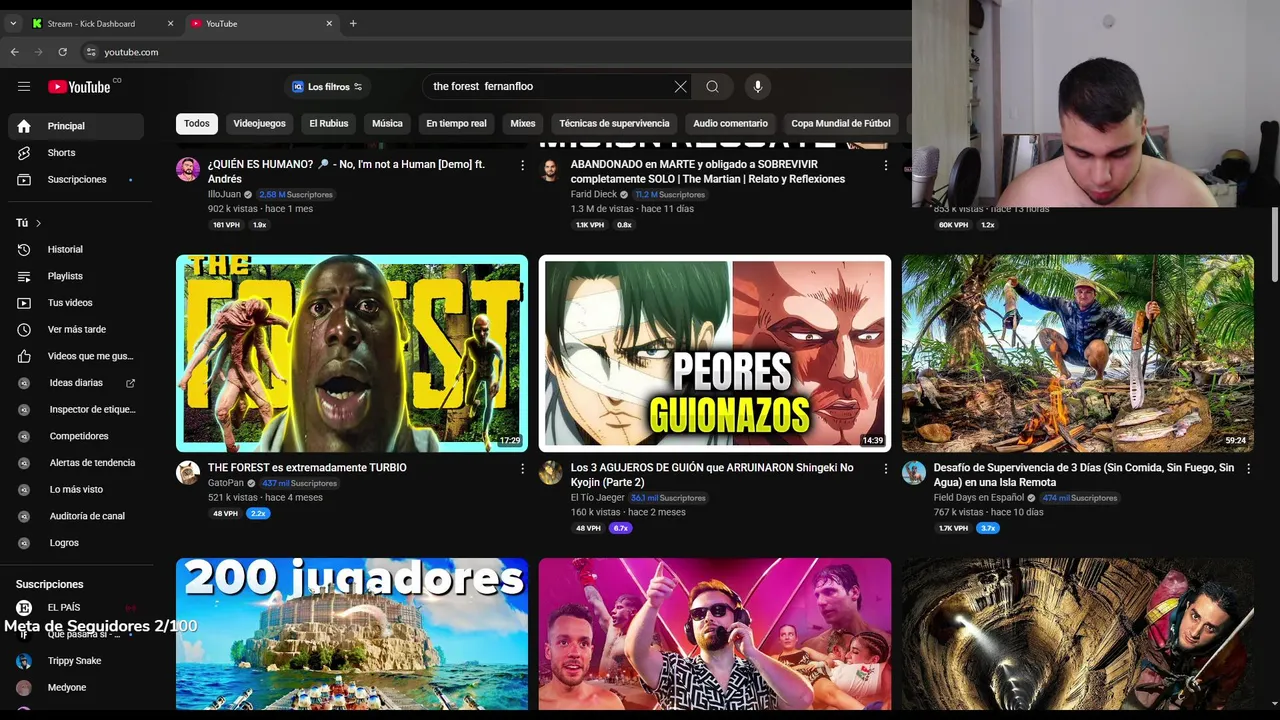This screenshot has width=1280, height=720.
Task: Expand the Tú section chevron
Action: 38,223
